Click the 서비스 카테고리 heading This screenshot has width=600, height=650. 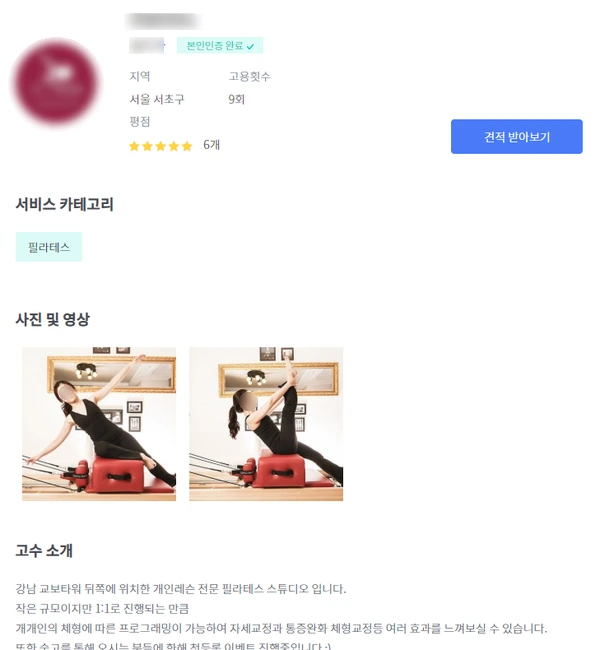(64, 204)
